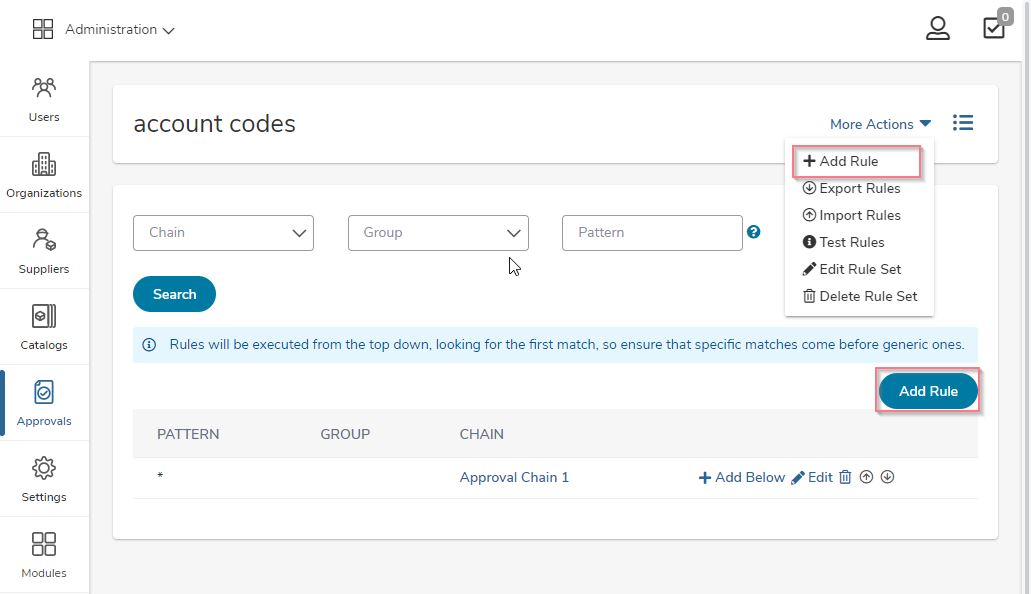1031x594 pixels.
Task: Select Export Rules menu item
Action: click(851, 188)
